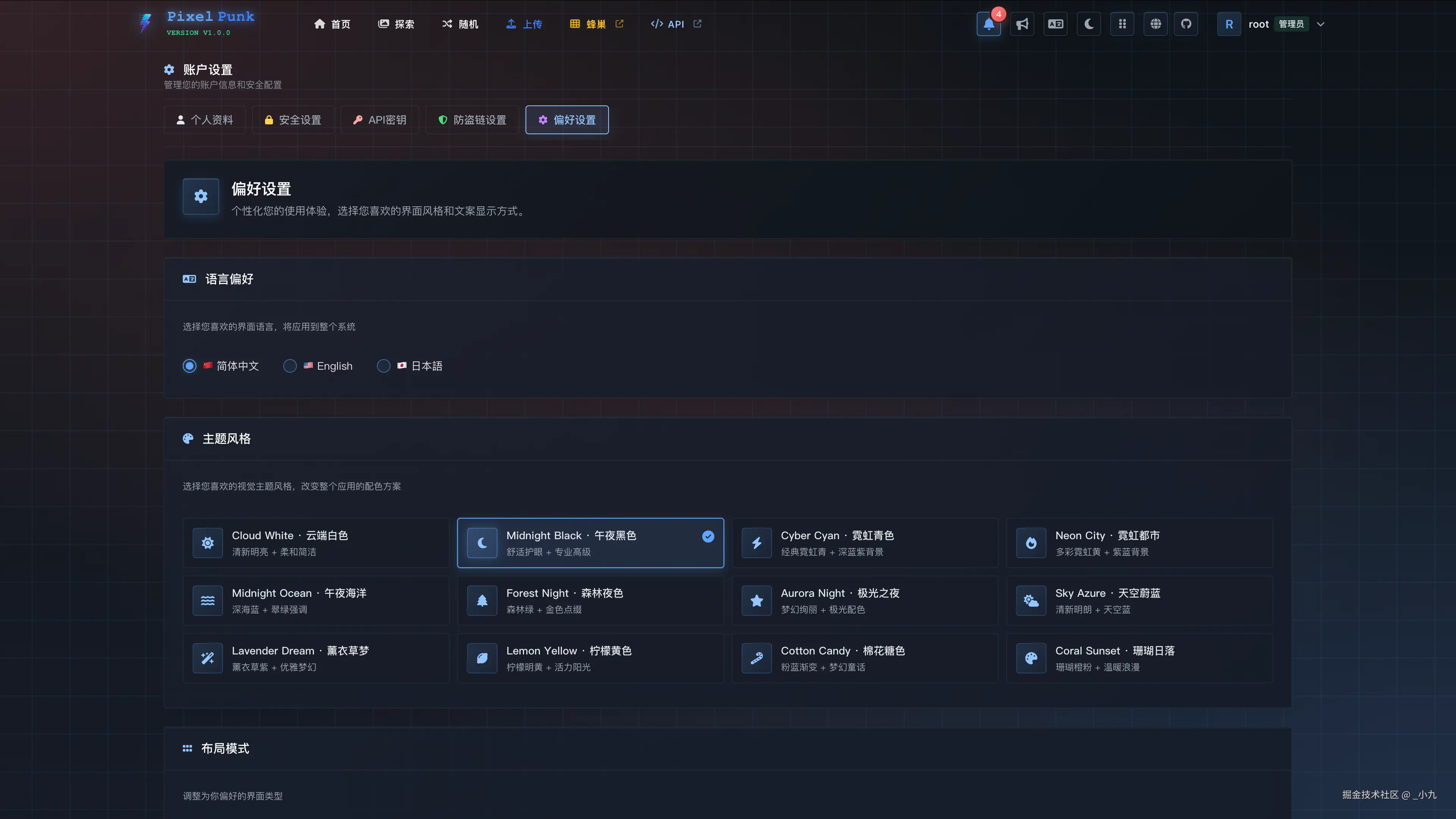The image size is (1456, 819).
Task: Select the 日本語 language radio button
Action: tap(383, 366)
